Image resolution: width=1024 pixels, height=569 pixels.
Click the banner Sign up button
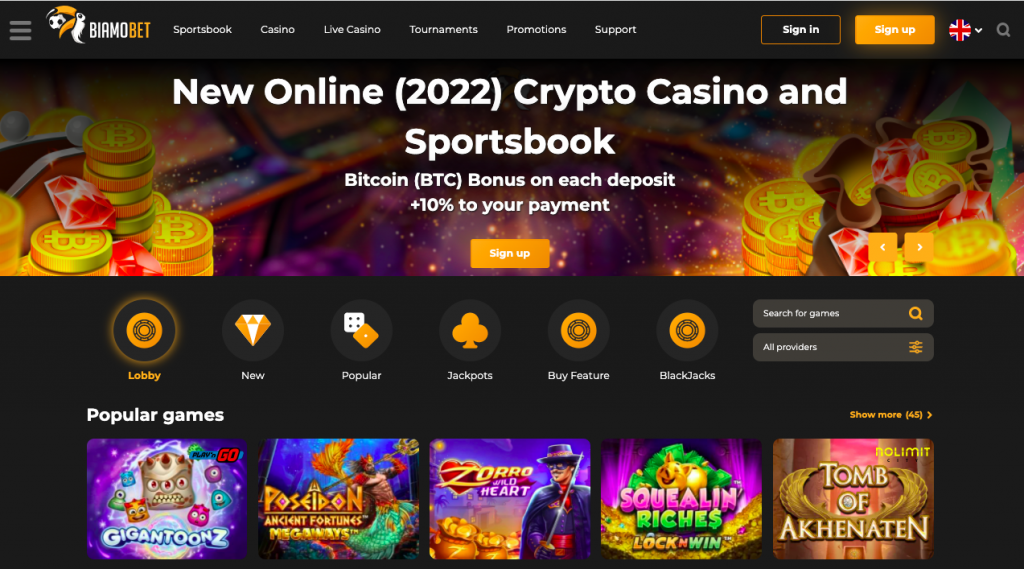(510, 253)
